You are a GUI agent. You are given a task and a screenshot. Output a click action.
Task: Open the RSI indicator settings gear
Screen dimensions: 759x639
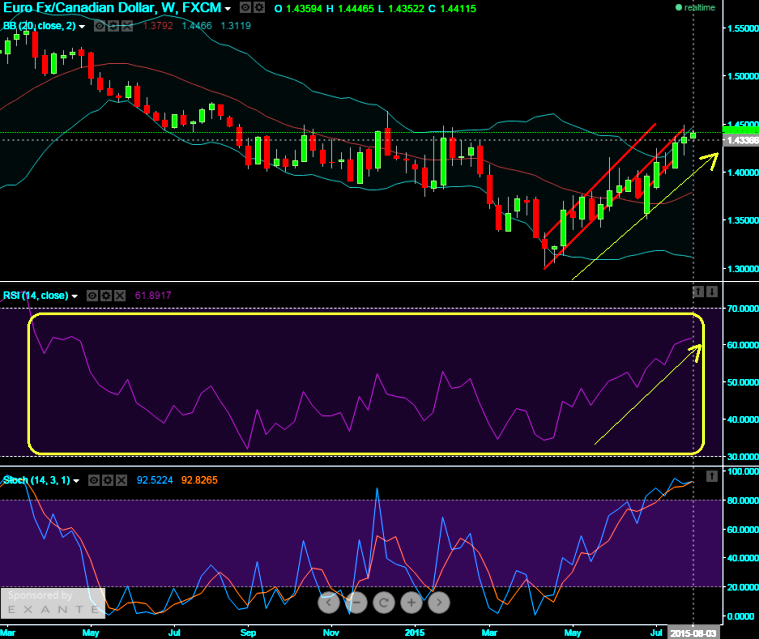pyautogui.click(x=106, y=295)
